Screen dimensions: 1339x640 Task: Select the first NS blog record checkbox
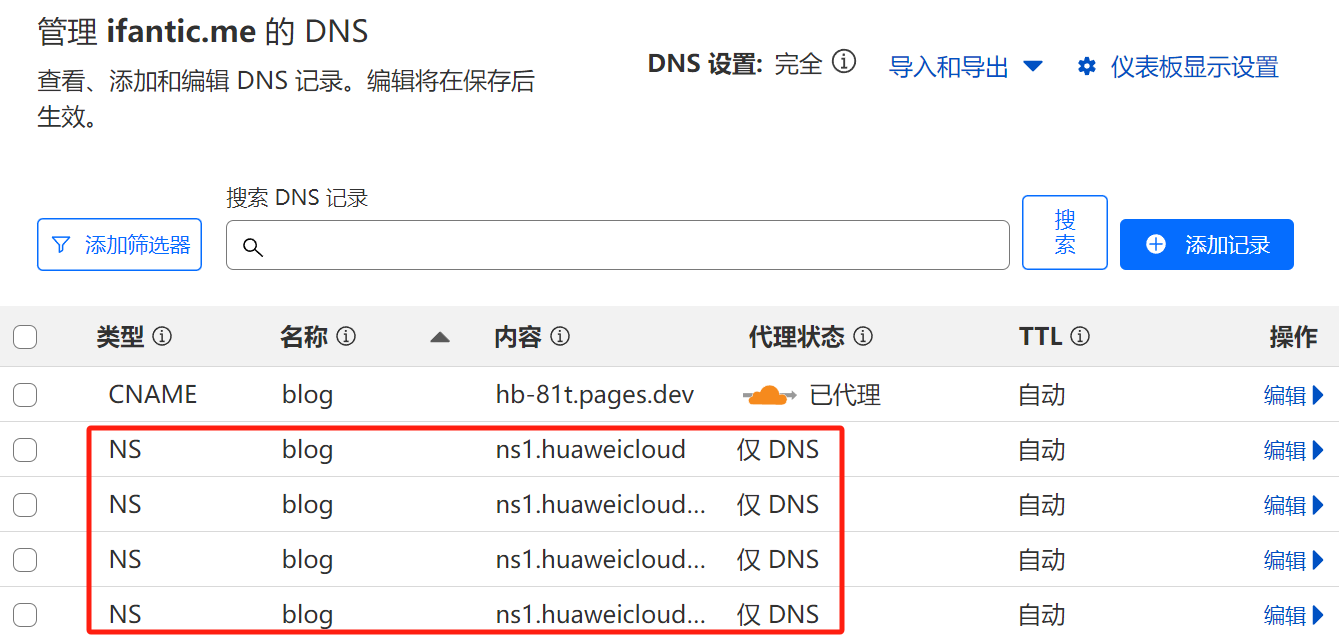25,450
